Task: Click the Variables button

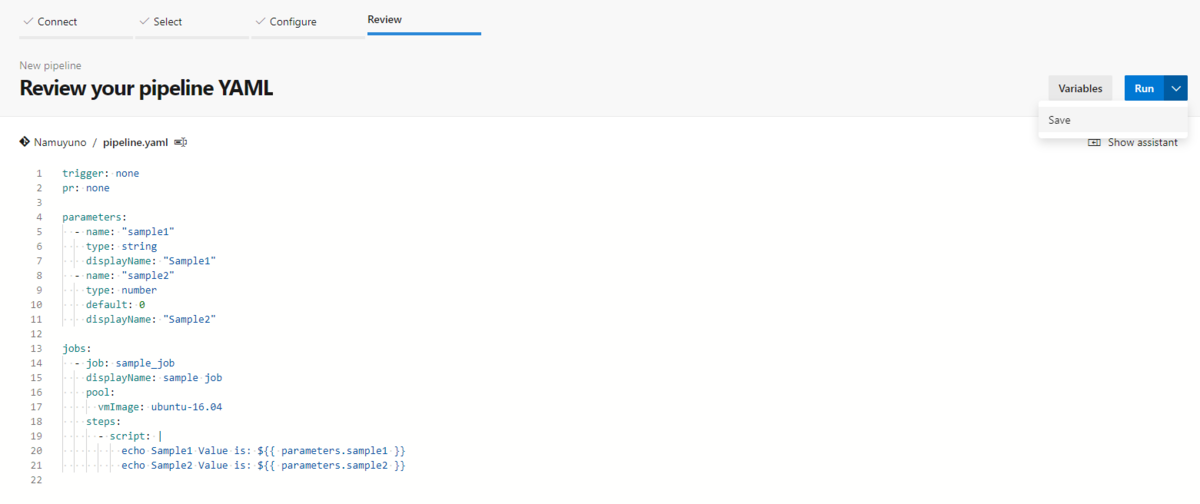Action: 1080,88
